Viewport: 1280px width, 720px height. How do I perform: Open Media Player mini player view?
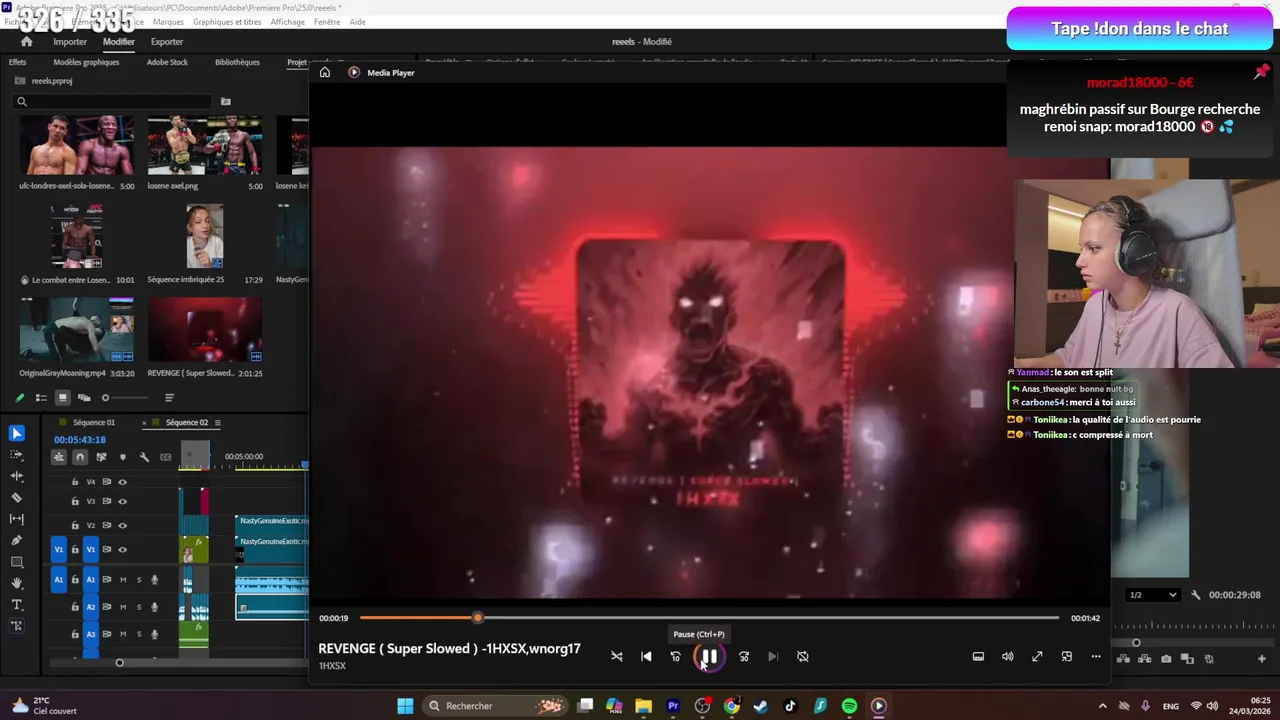pos(1067,656)
